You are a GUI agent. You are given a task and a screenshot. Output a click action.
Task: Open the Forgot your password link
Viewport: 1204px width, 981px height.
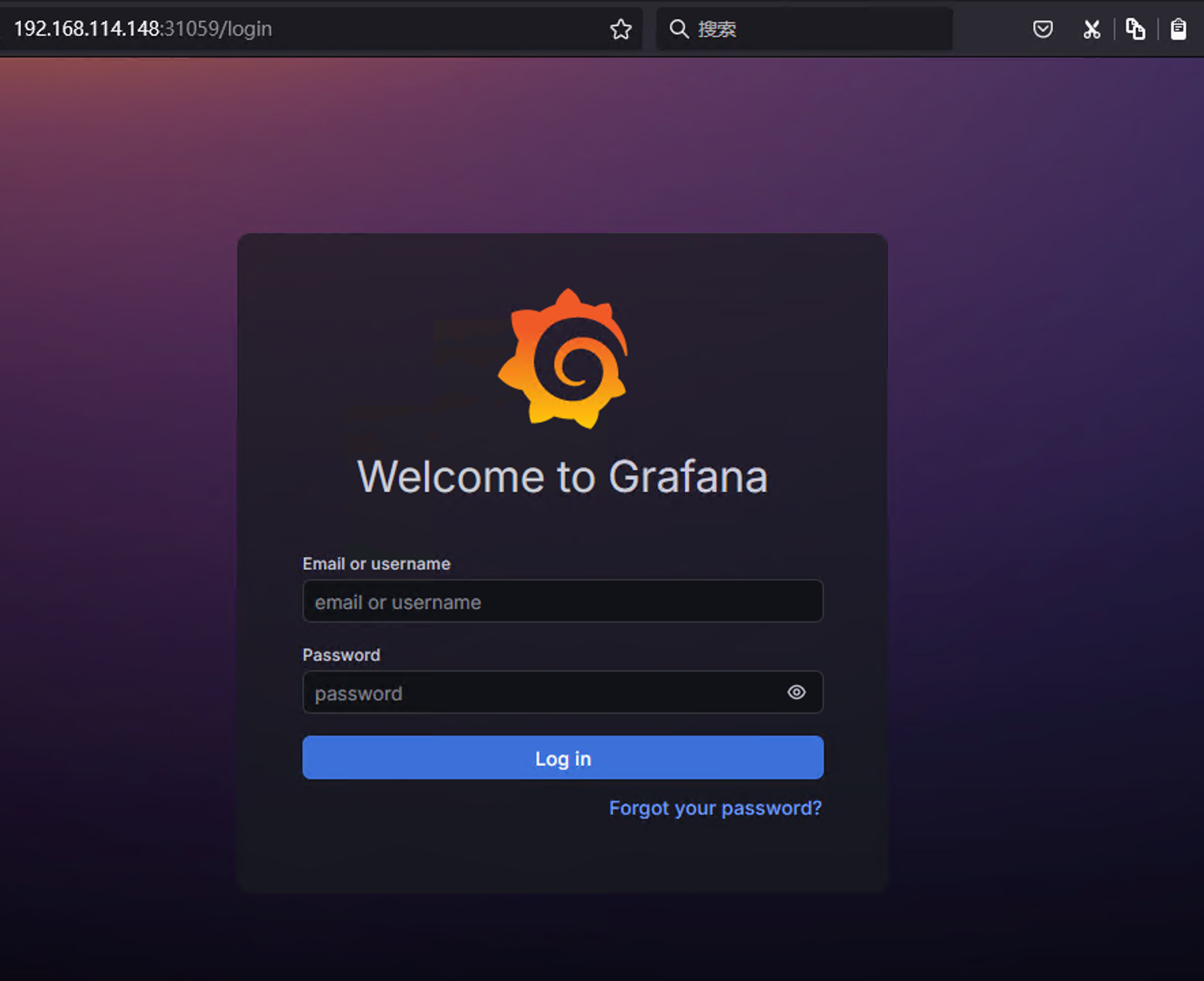[x=715, y=808]
